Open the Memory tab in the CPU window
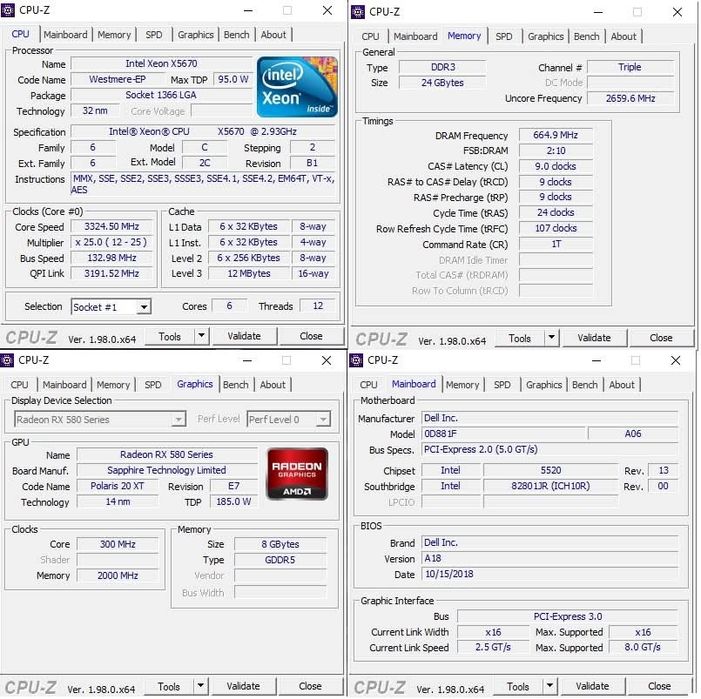Screen dimensions: 701x699 pos(114,34)
